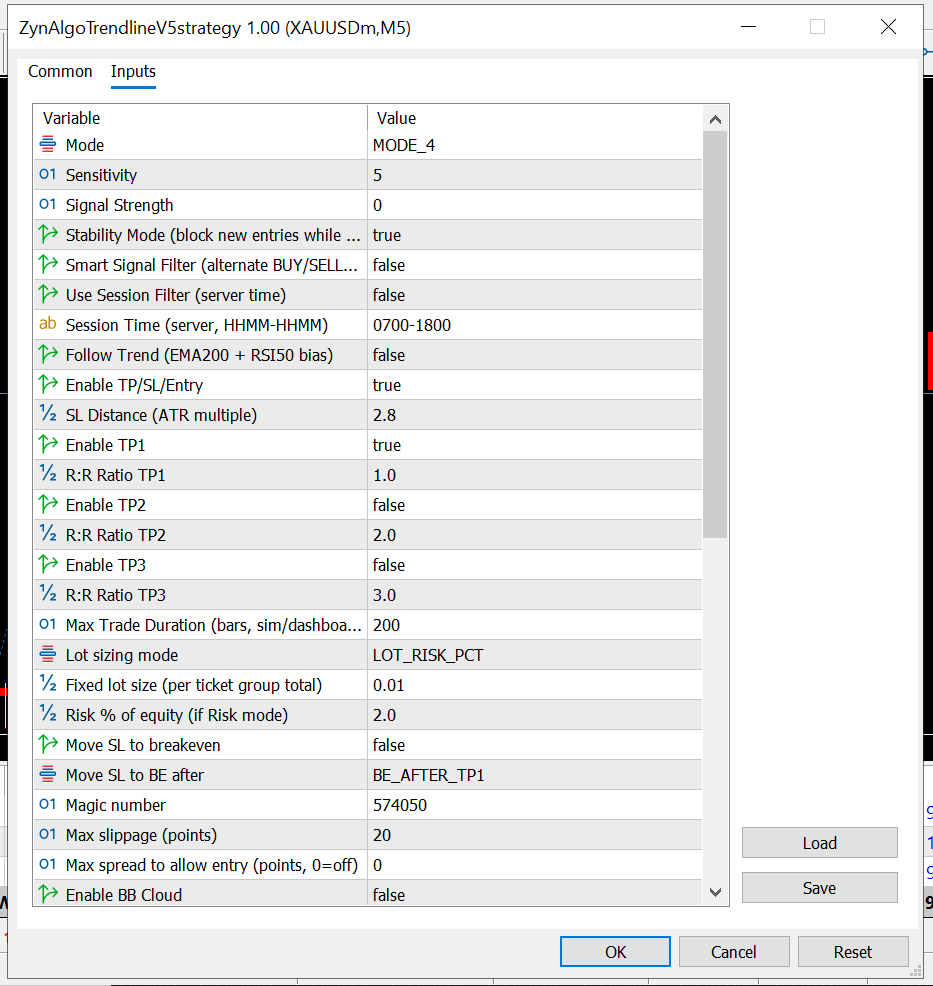This screenshot has width=933, height=986.
Task: Toggle Enable TP/SL/Entry value 'true'
Action: [534, 385]
